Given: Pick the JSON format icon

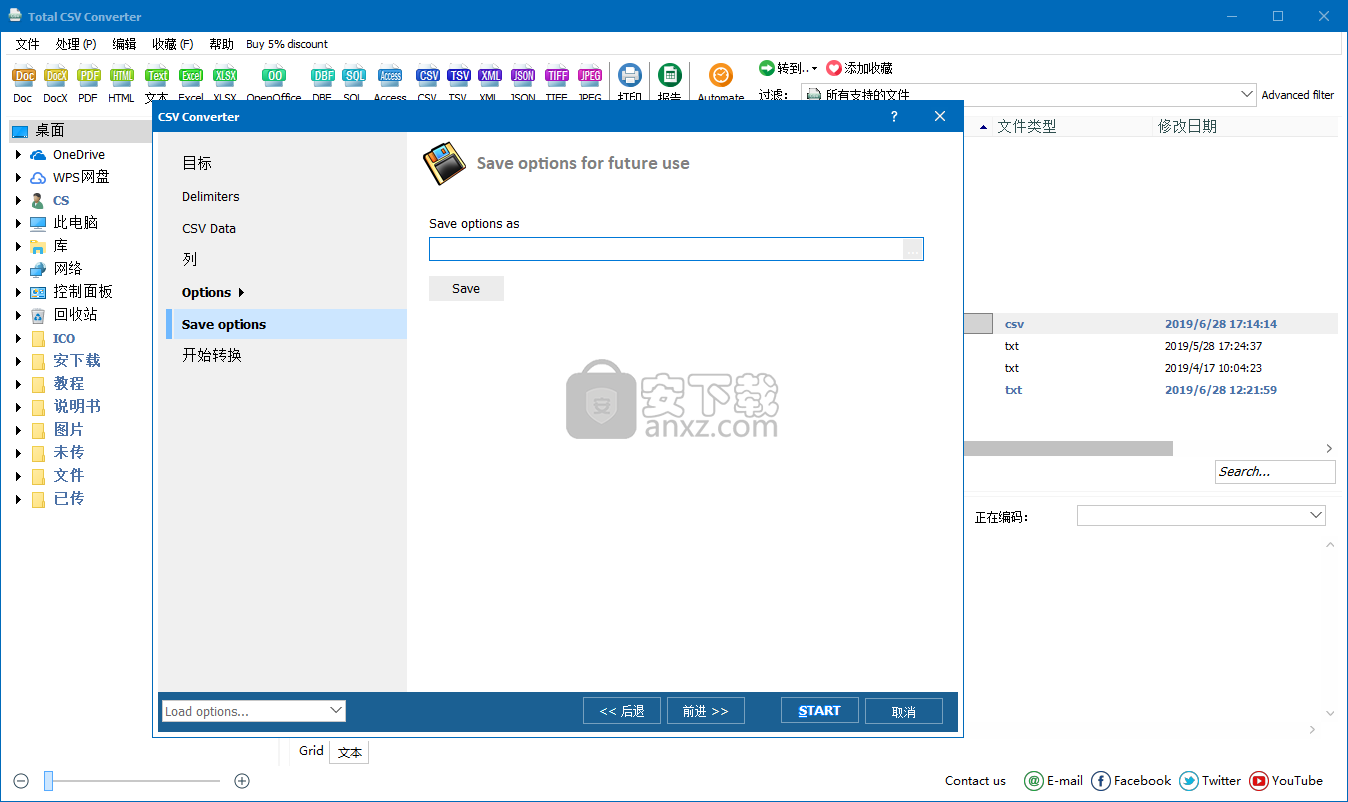Looking at the screenshot, I should [523, 75].
